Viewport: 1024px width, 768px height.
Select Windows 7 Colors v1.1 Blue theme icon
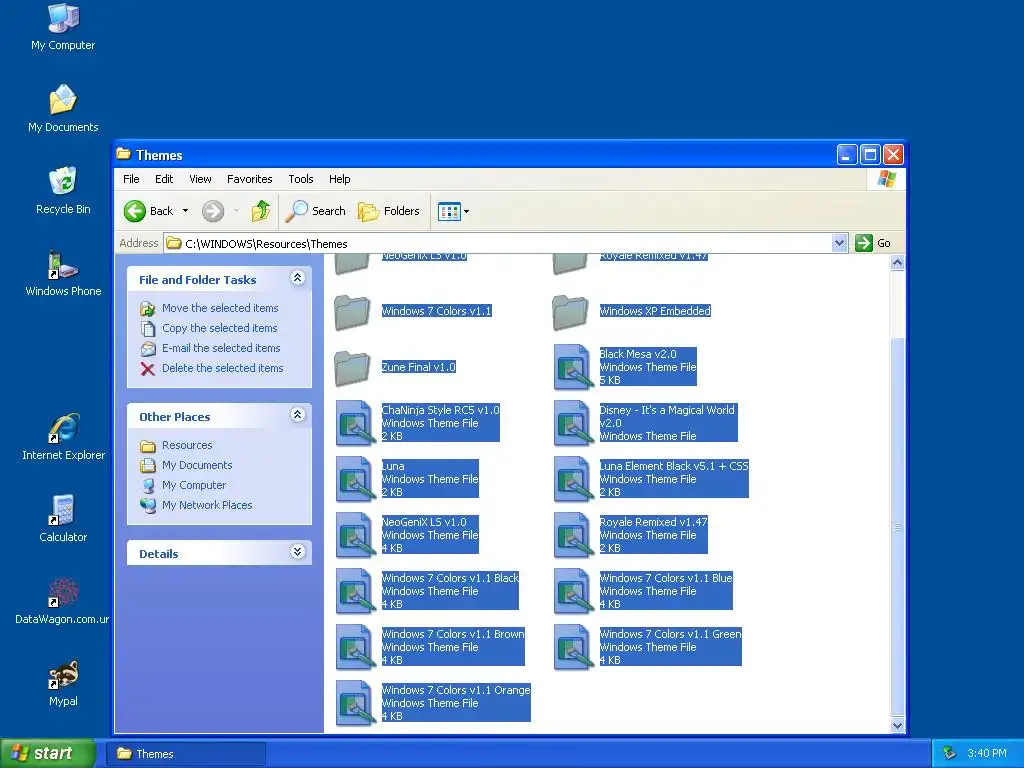point(573,592)
